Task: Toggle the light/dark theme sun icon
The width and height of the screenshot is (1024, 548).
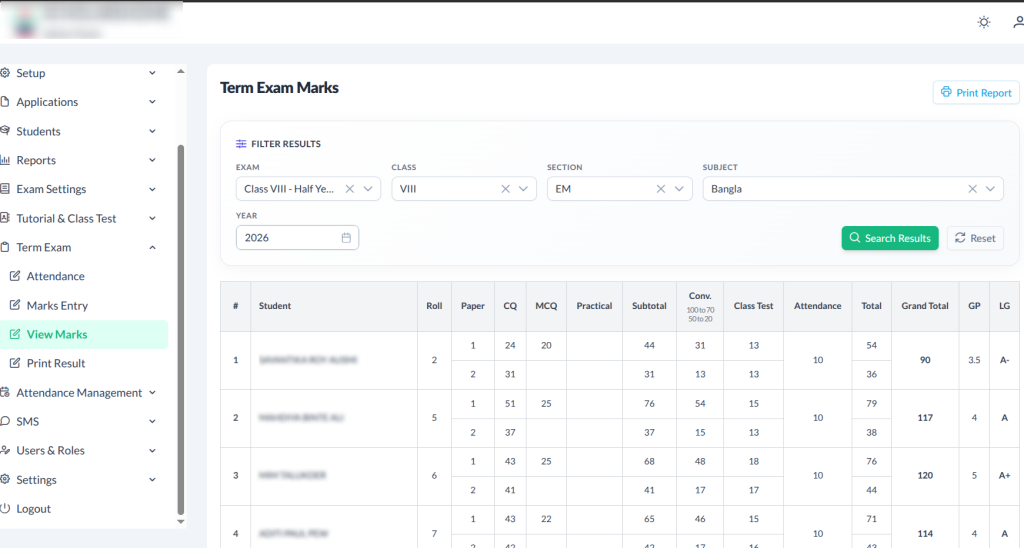Action: 984,22
